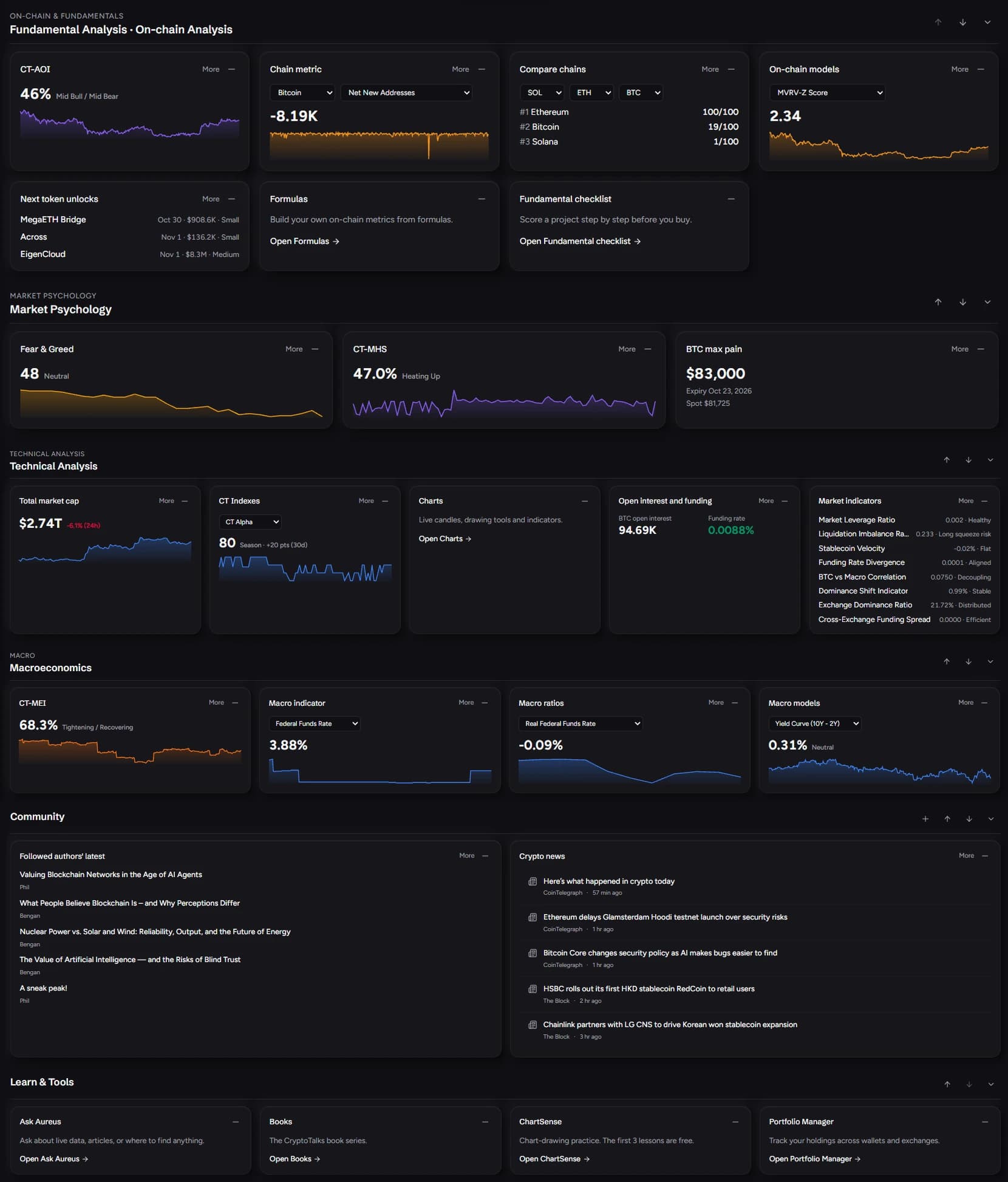The width and height of the screenshot is (1008, 1182).
Task: Open Fundamental checklist link
Action: pyautogui.click(x=580, y=241)
